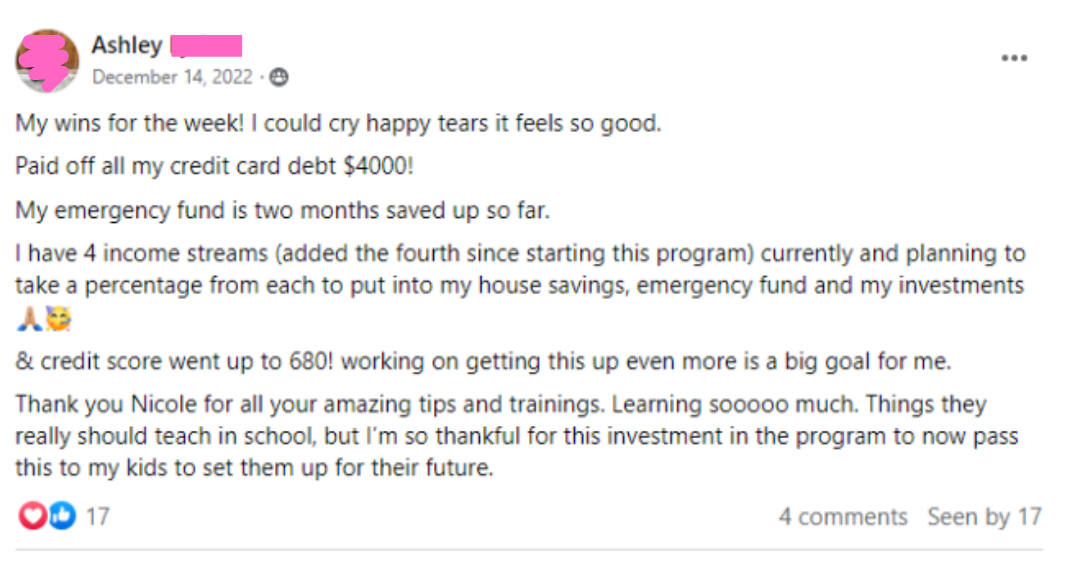The image size is (1080, 574).
Task: Open the "Seen by 17" viewers list
Action: [984, 517]
